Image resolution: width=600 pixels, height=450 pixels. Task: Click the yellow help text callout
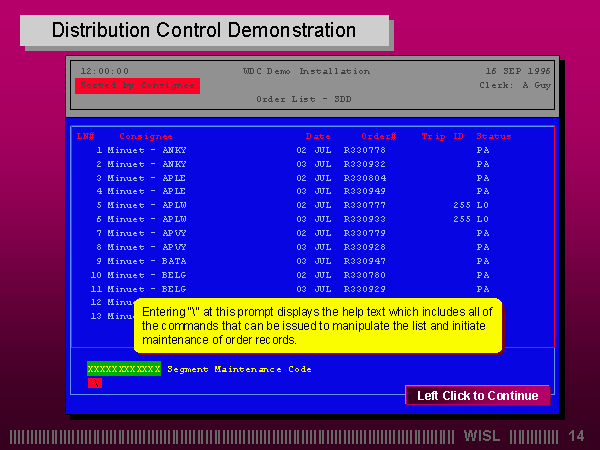click(318, 326)
